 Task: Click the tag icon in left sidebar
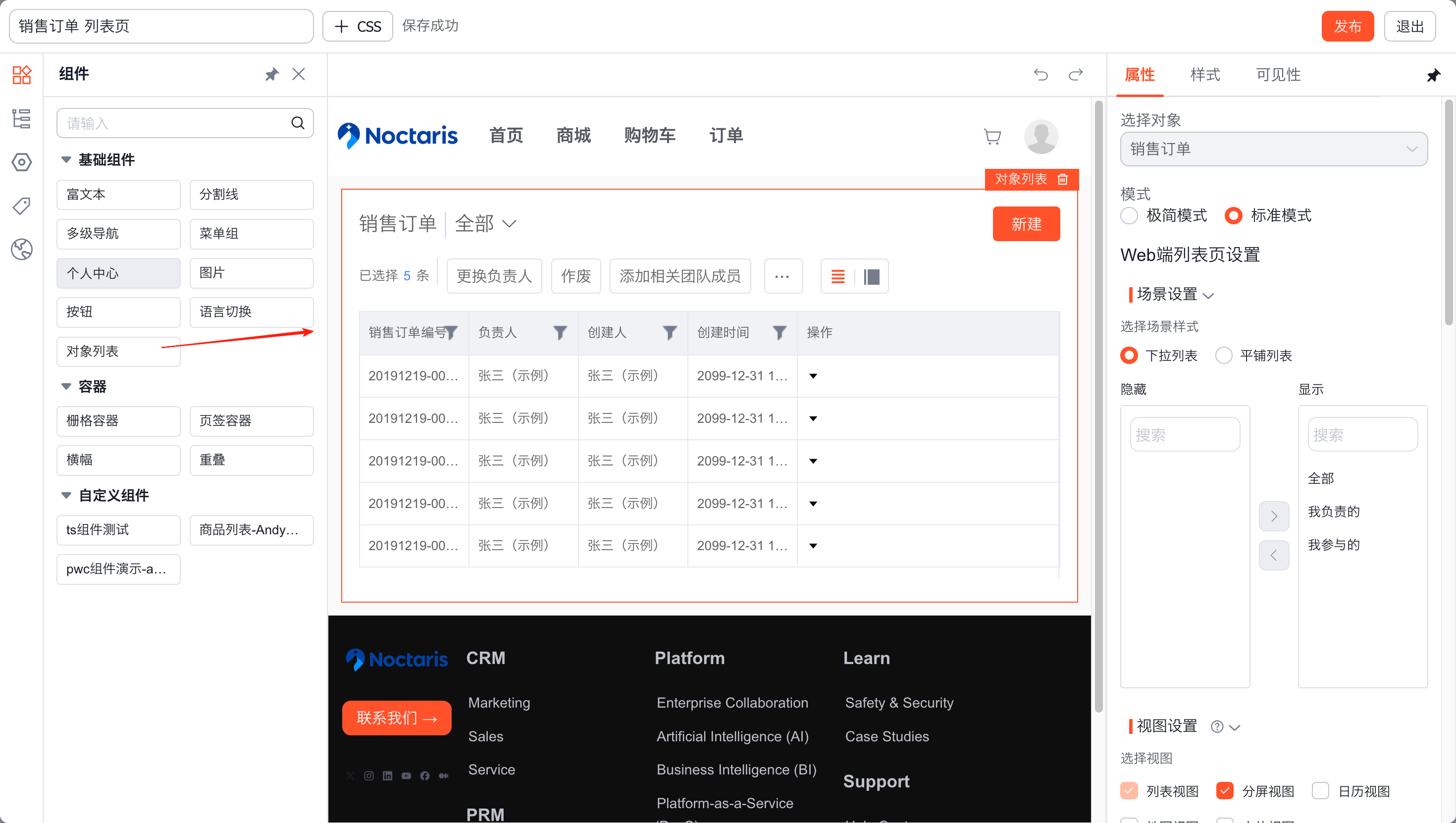pyautogui.click(x=21, y=206)
